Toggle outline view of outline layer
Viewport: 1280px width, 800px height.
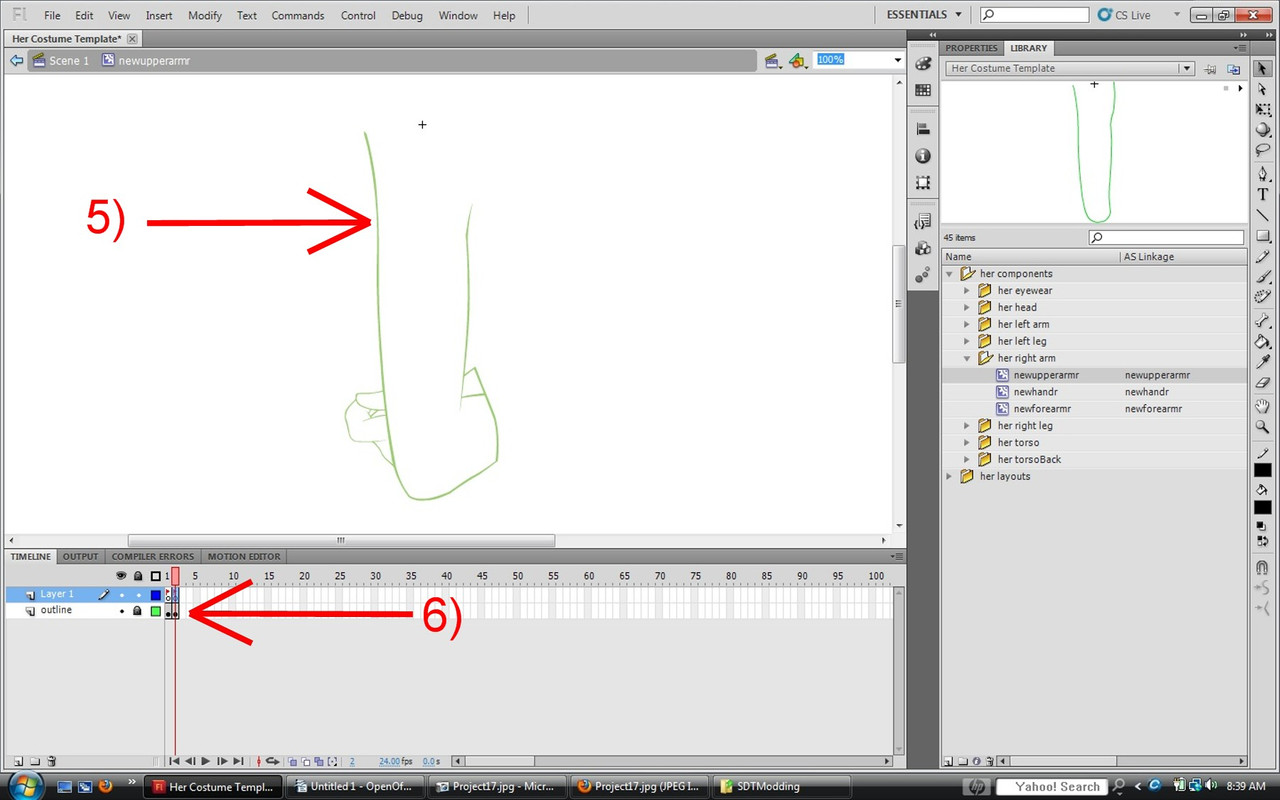[155, 611]
